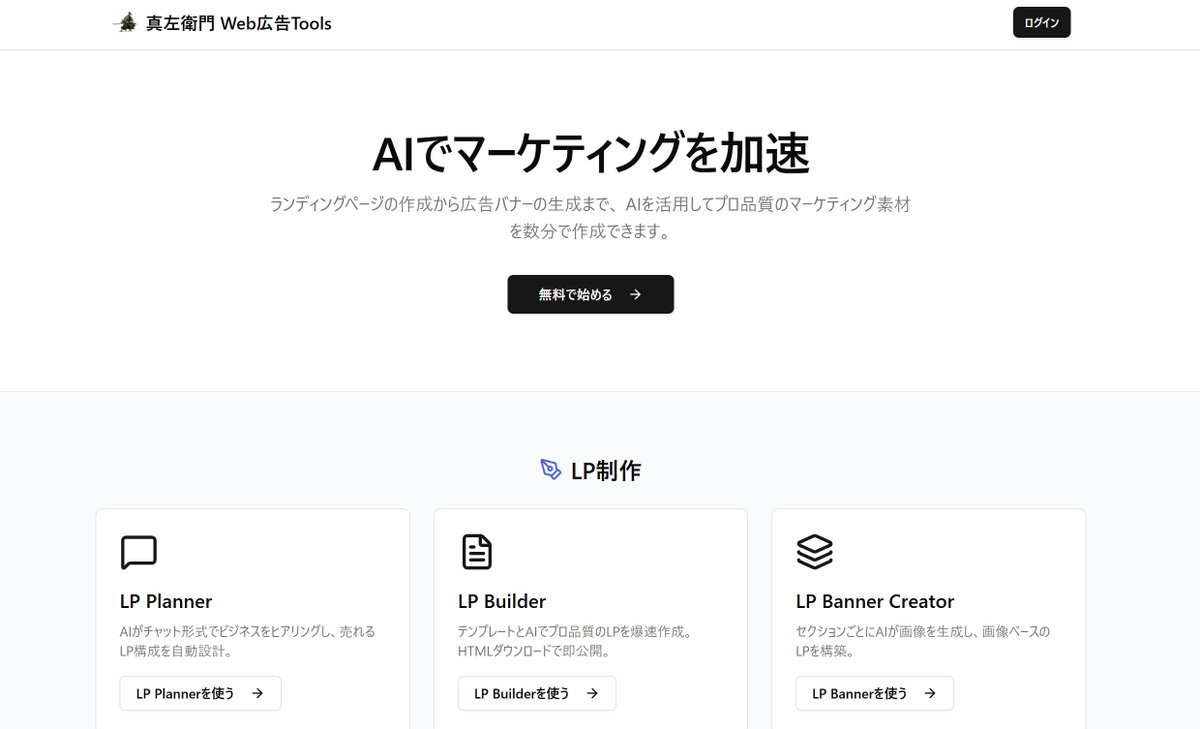Viewport: 1200px width, 729px height.
Task: Click the LP制作 section heading
Action: [606, 471]
